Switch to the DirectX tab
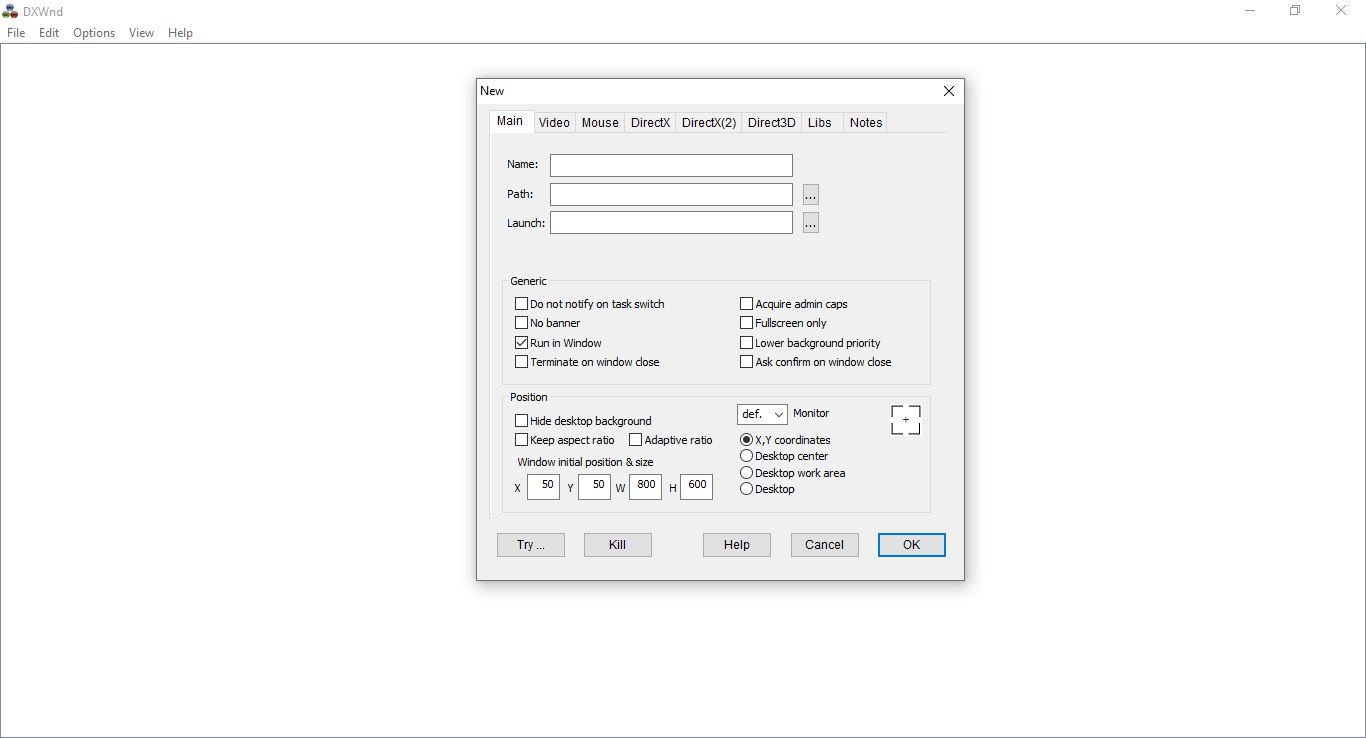The image size is (1366, 738). [x=650, y=123]
